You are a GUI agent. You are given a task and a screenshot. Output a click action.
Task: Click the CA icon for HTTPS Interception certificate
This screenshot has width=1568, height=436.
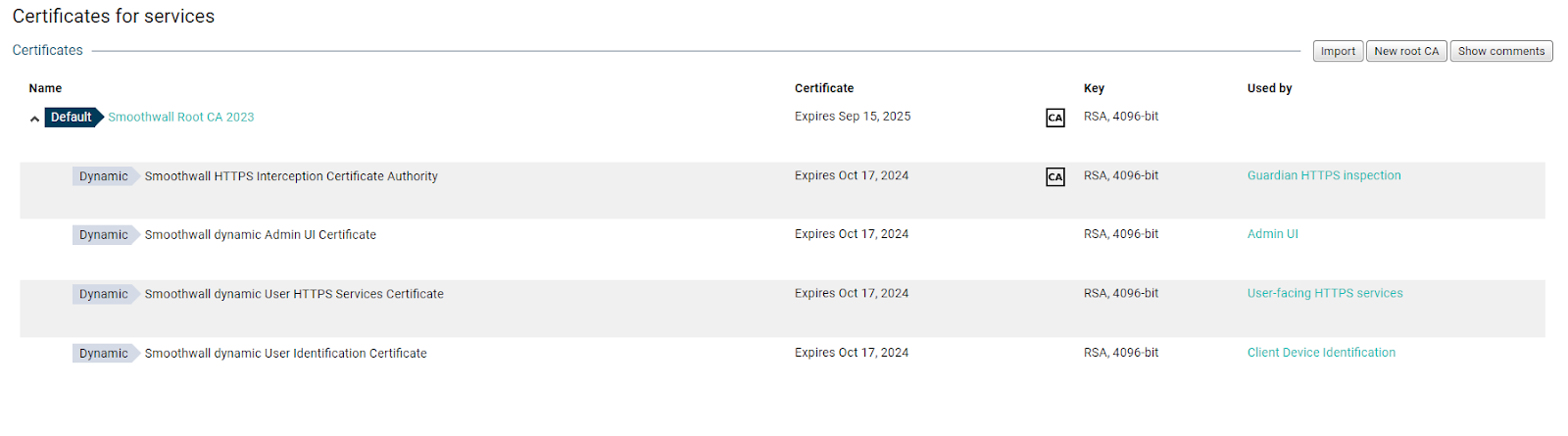pos(1054,177)
